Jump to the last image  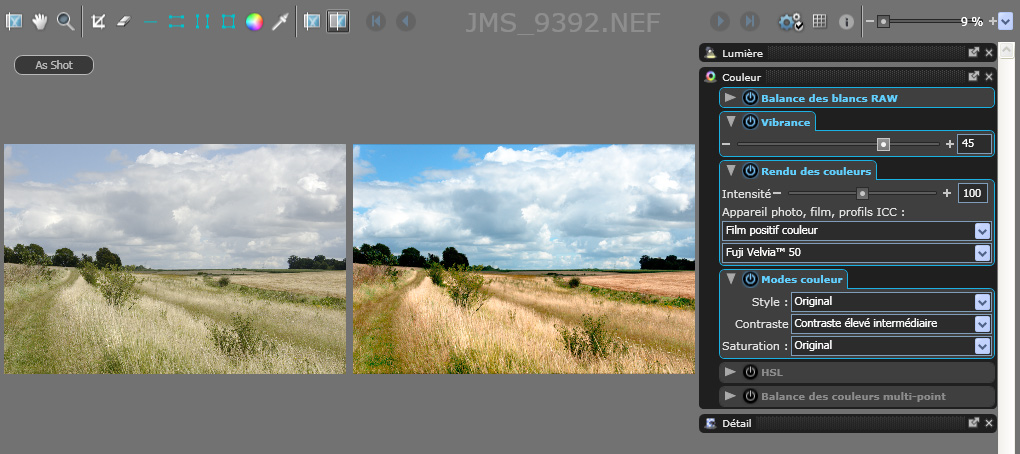point(750,21)
